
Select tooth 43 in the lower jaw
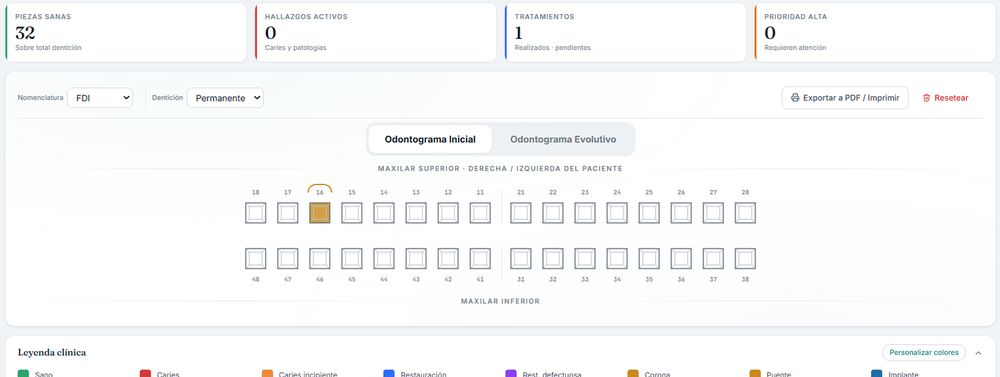coord(416,258)
